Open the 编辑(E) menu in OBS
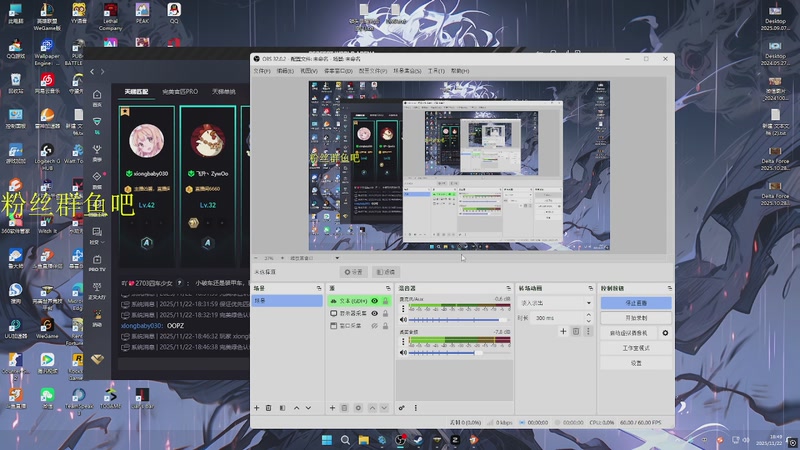This screenshot has width=800, height=450. pos(285,71)
